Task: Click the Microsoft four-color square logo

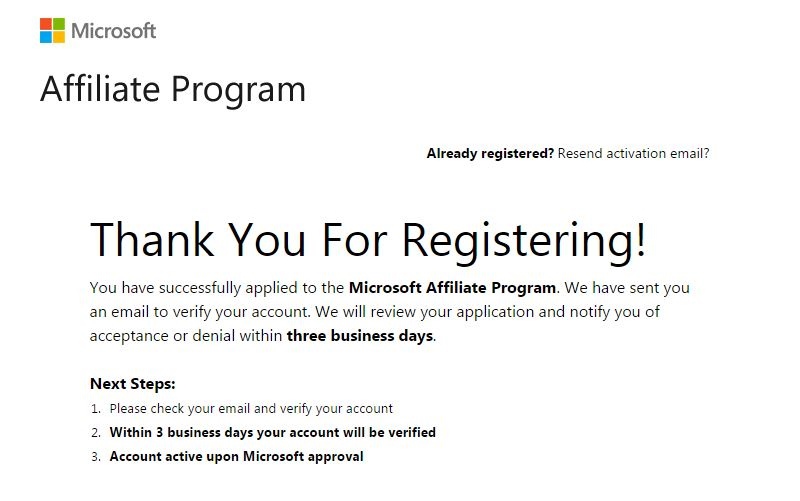Action: pyautogui.click(x=53, y=31)
